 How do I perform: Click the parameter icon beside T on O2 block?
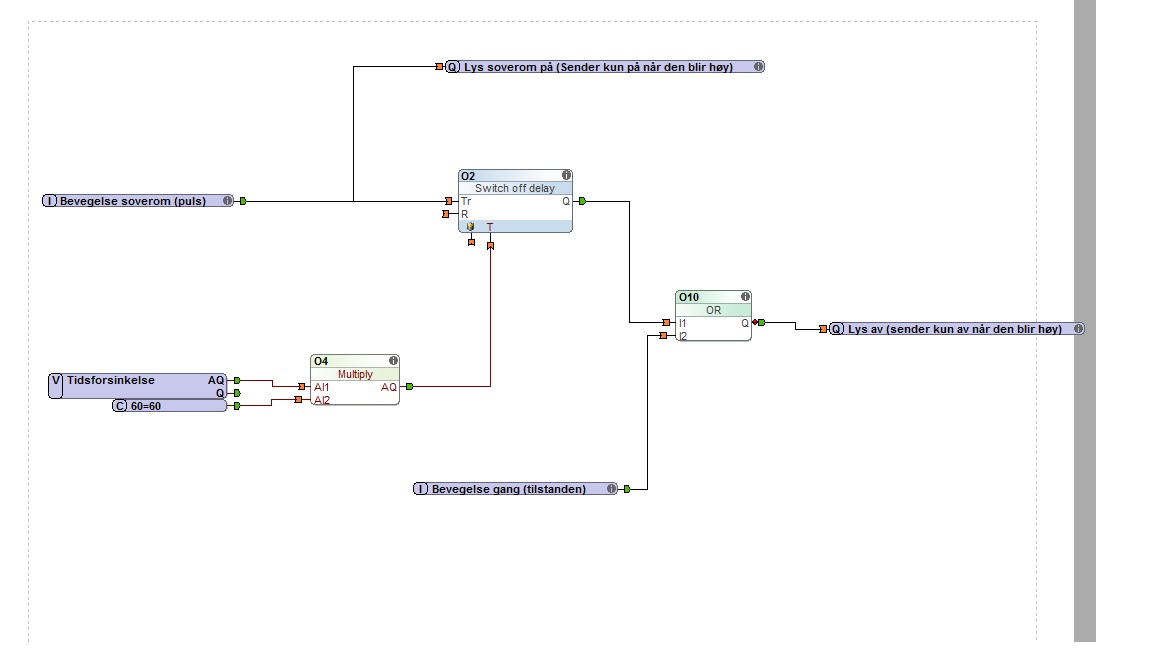[470, 227]
